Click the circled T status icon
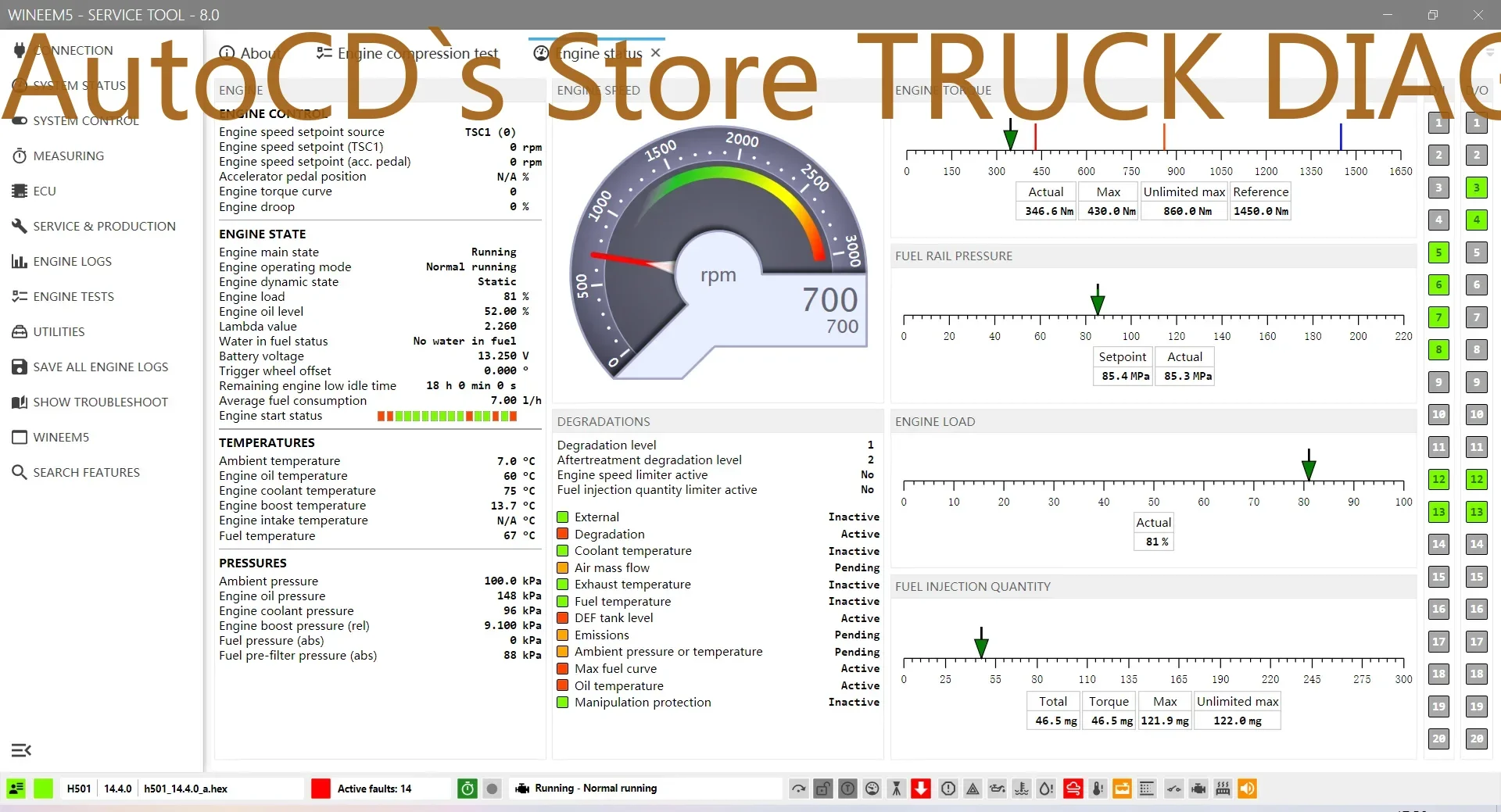Screen dimensions: 1501x812 [847, 789]
